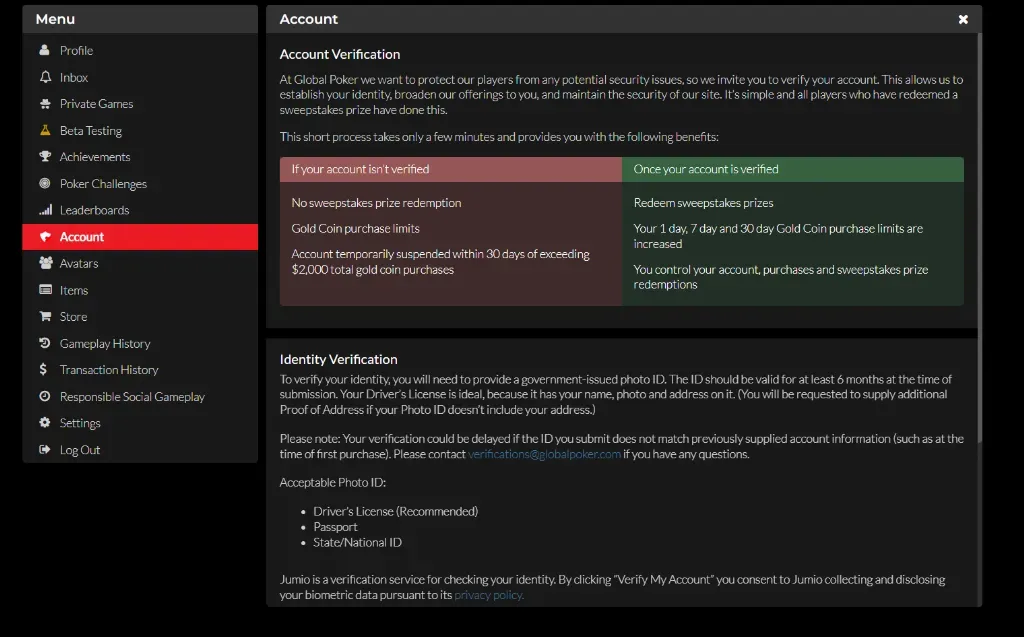Click the Items card icon
1024x637 pixels.
tap(45, 289)
